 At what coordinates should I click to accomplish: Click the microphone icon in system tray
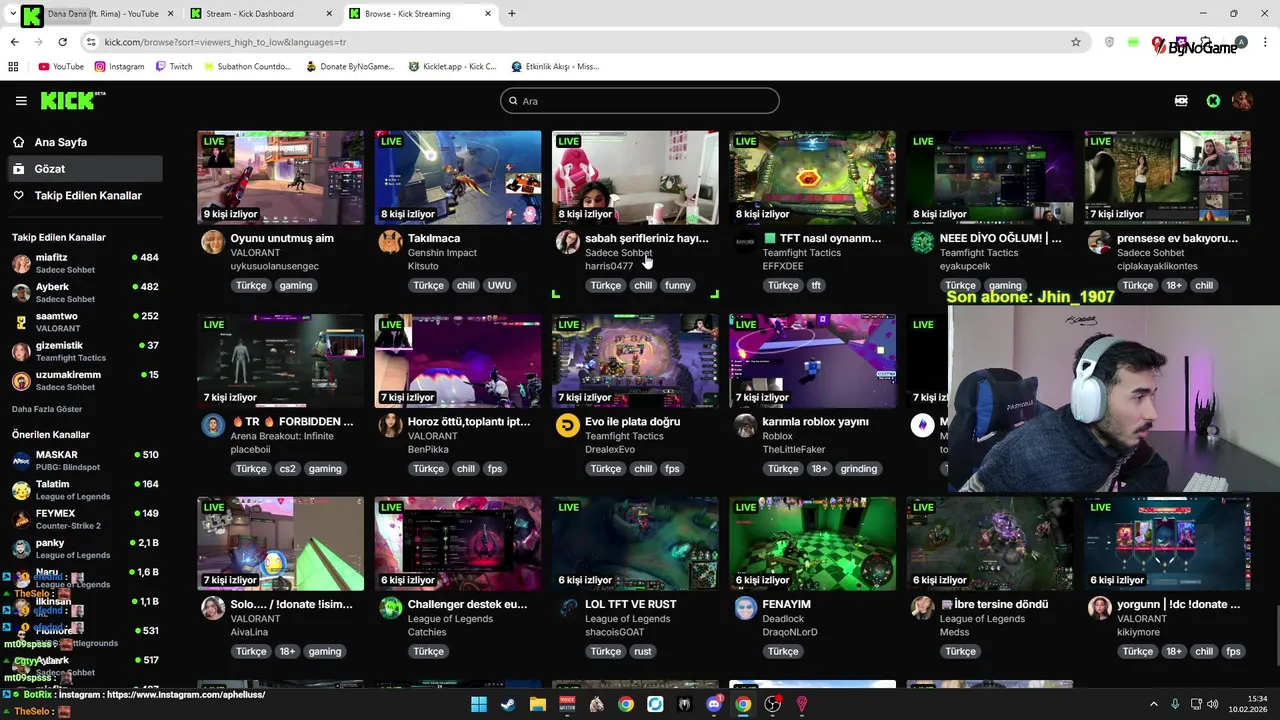click(x=1175, y=704)
